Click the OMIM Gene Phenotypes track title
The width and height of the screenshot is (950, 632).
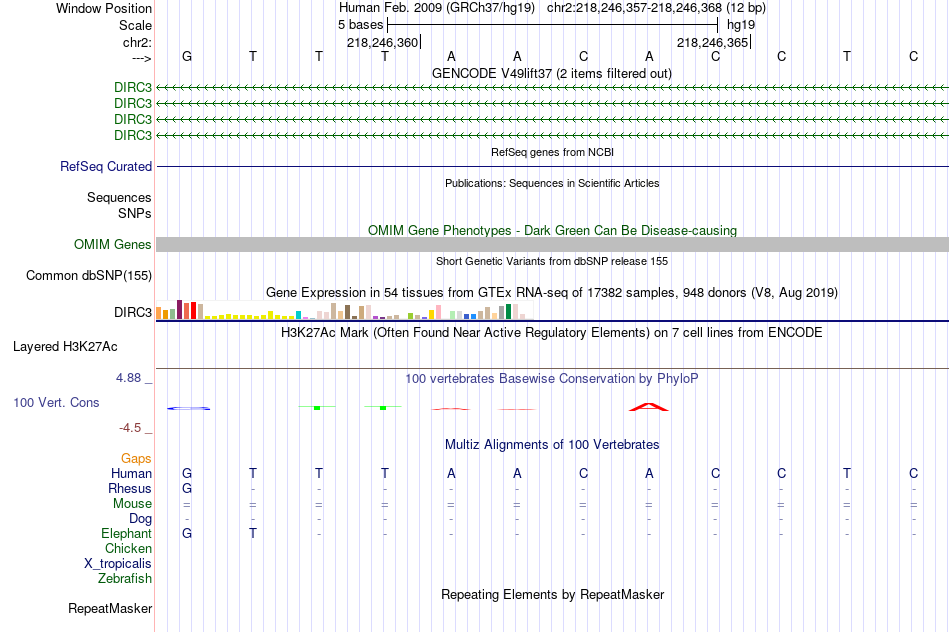(x=552, y=231)
